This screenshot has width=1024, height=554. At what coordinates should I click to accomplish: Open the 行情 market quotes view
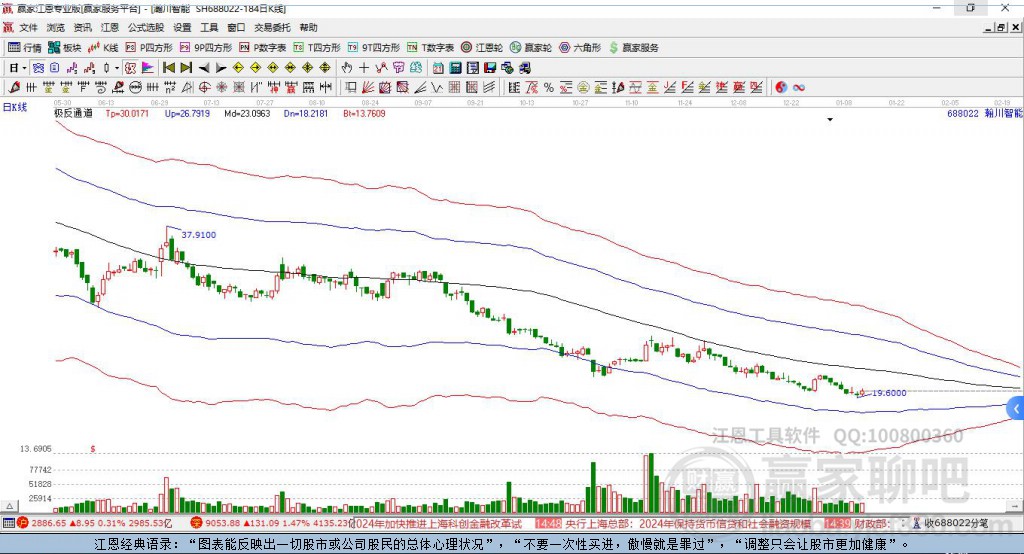25,48
